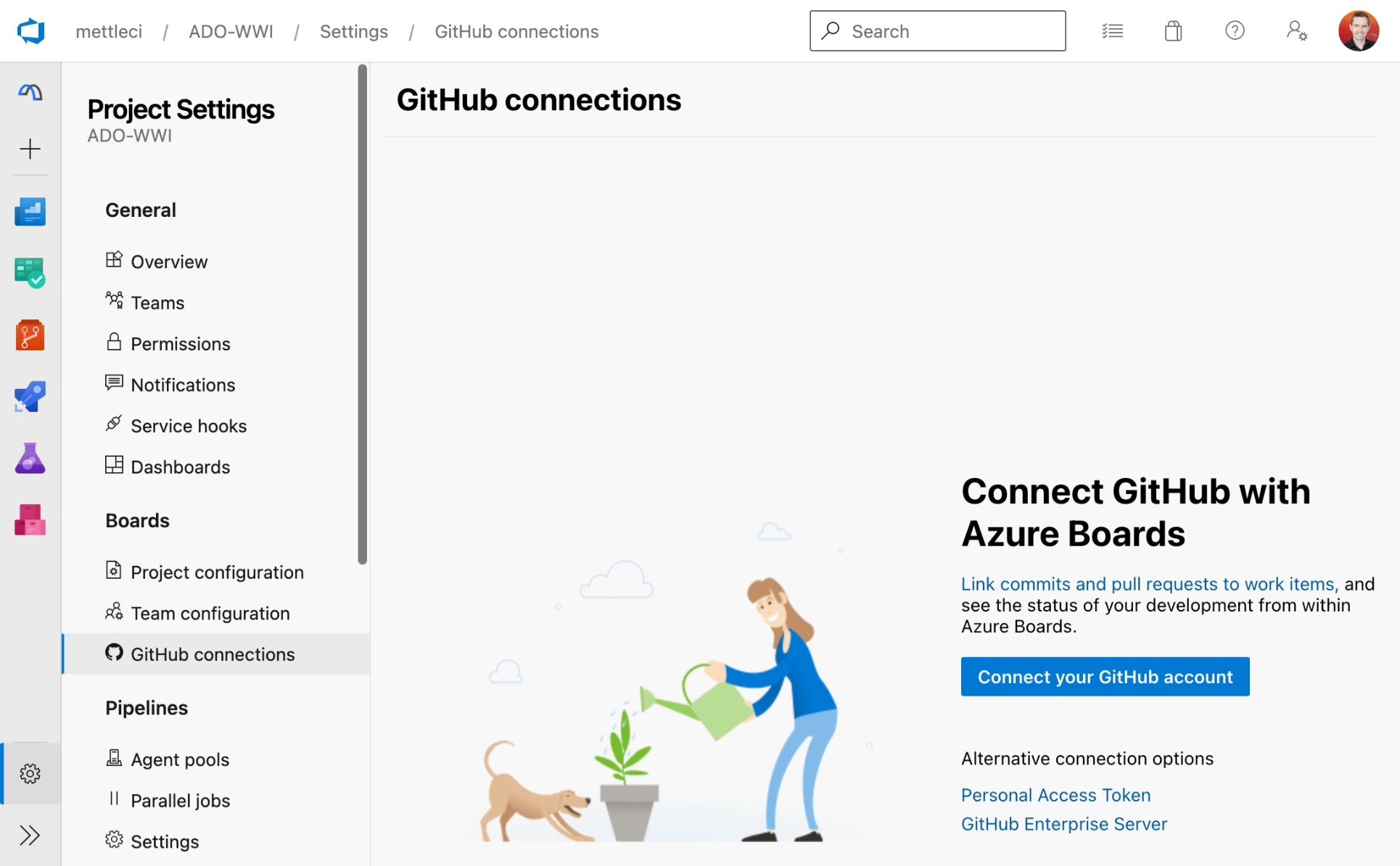
Task: Open the Personal Access Token link
Action: tap(1055, 795)
